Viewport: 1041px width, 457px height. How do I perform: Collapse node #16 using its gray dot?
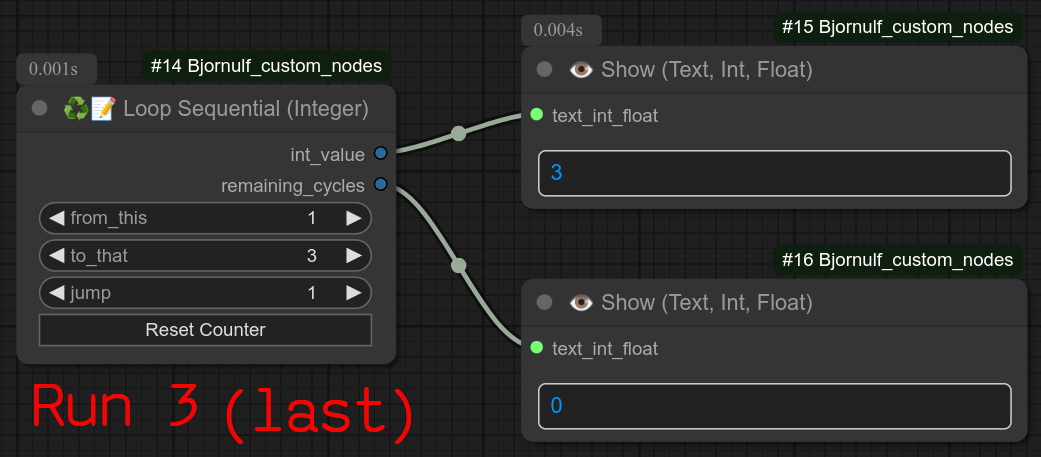[544, 302]
